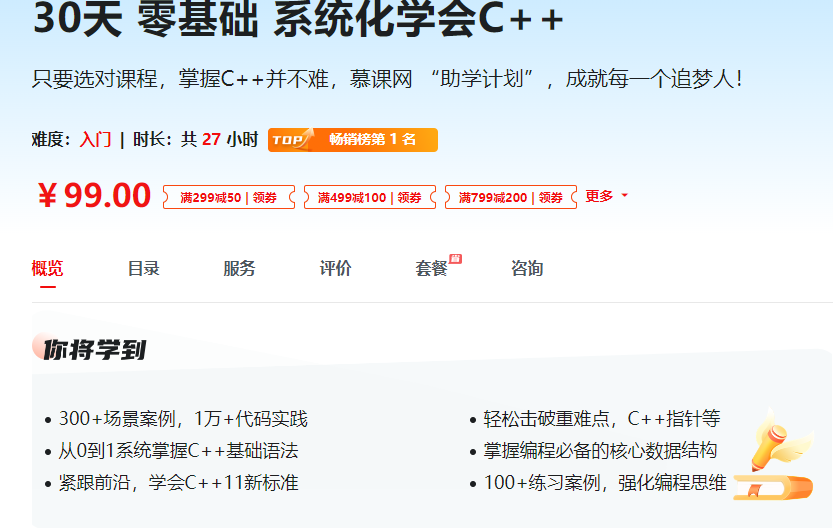
Task: Click the subtitle mentioning 慕课网 助学计划
Action: click(387, 79)
